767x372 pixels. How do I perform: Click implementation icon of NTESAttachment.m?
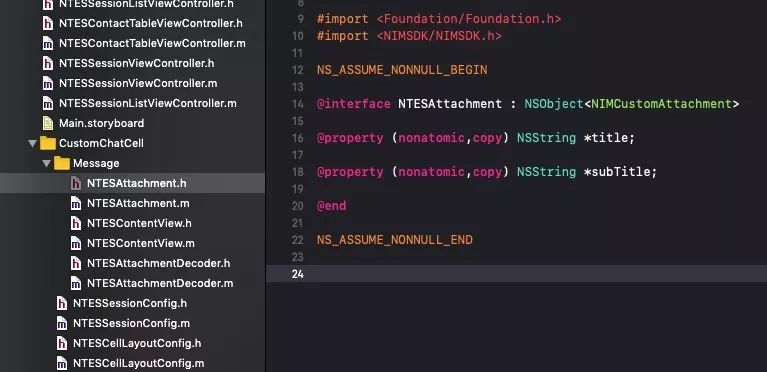point(76,203)
